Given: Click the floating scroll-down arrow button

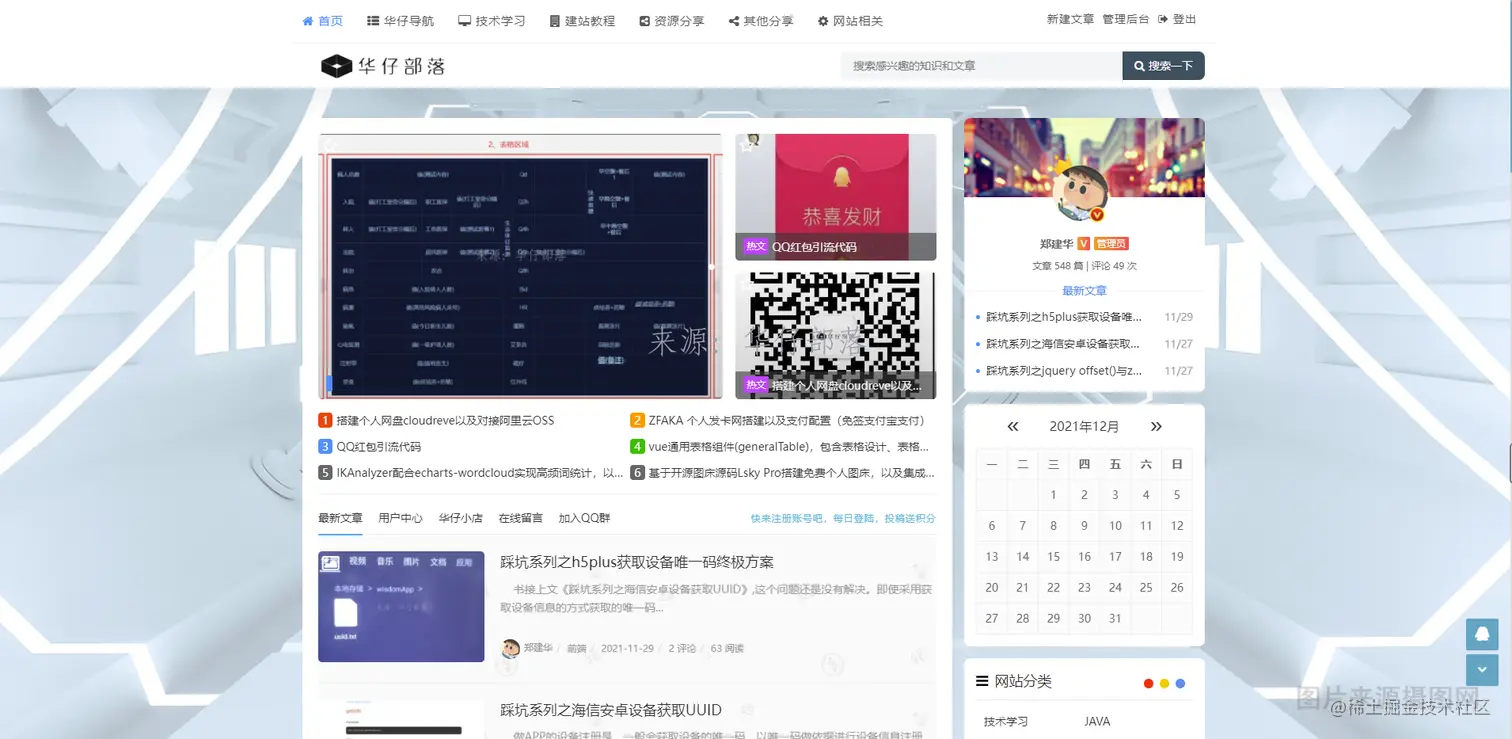Looking at the screenshot, I should (1482, 670).
